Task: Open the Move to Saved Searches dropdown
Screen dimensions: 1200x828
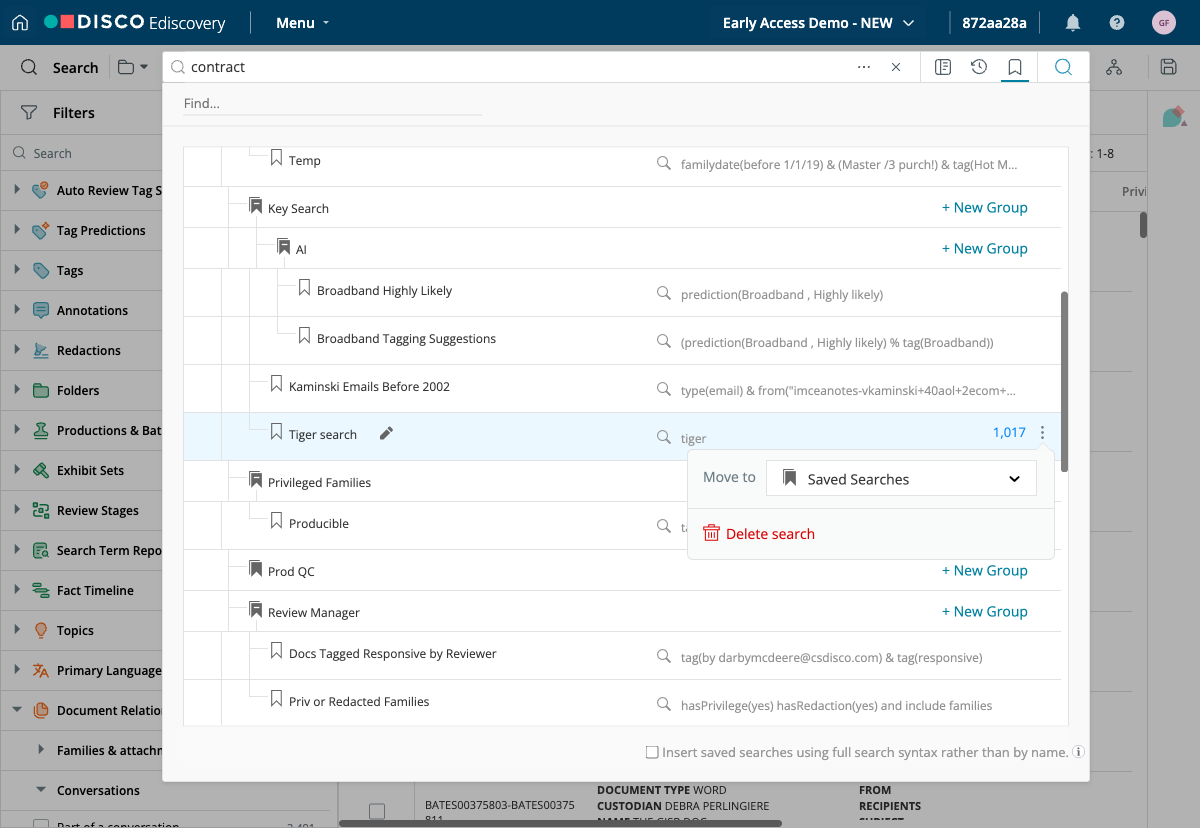Action: (901, 478)
